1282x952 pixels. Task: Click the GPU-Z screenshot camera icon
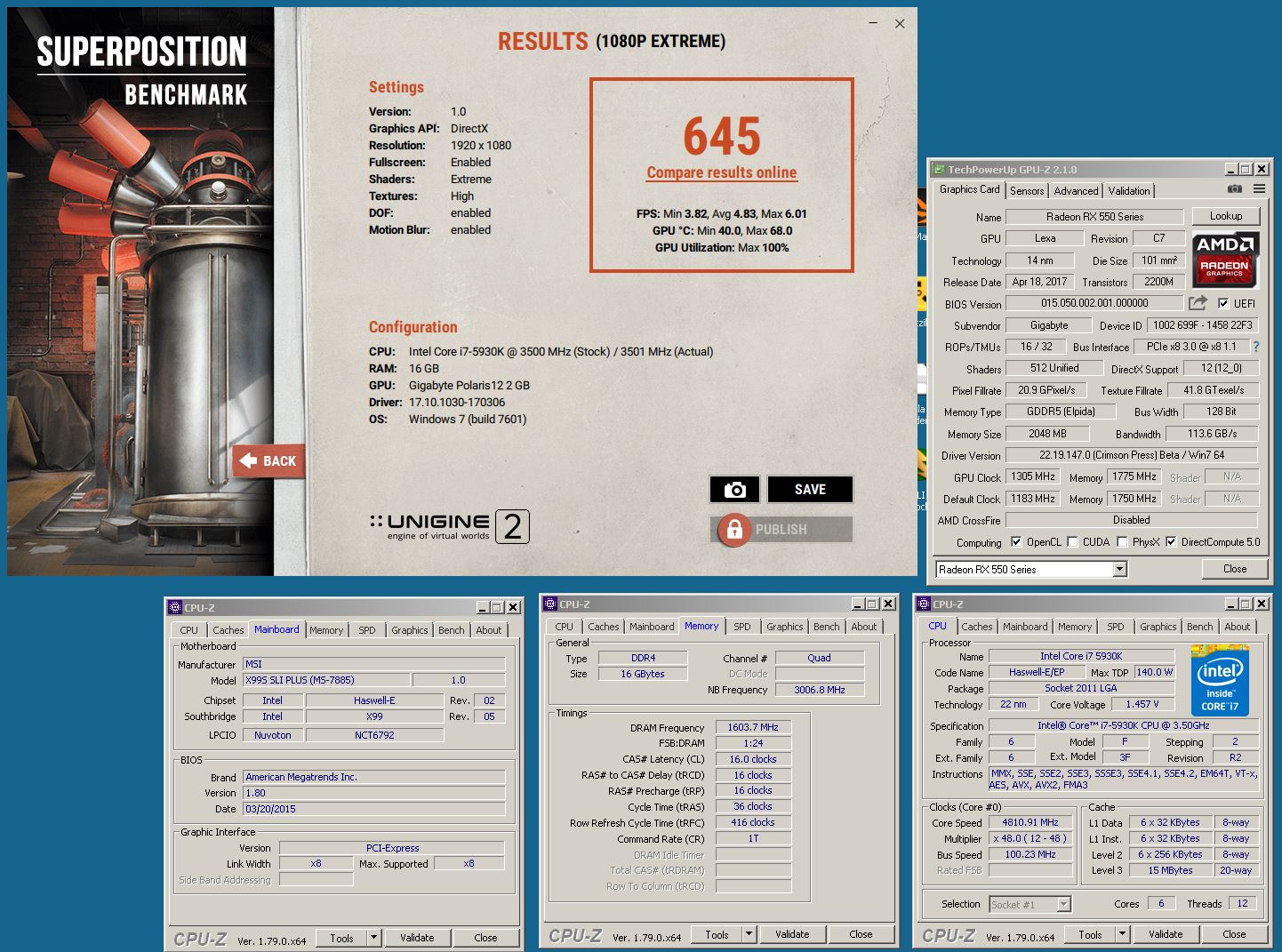(1235, 189)
